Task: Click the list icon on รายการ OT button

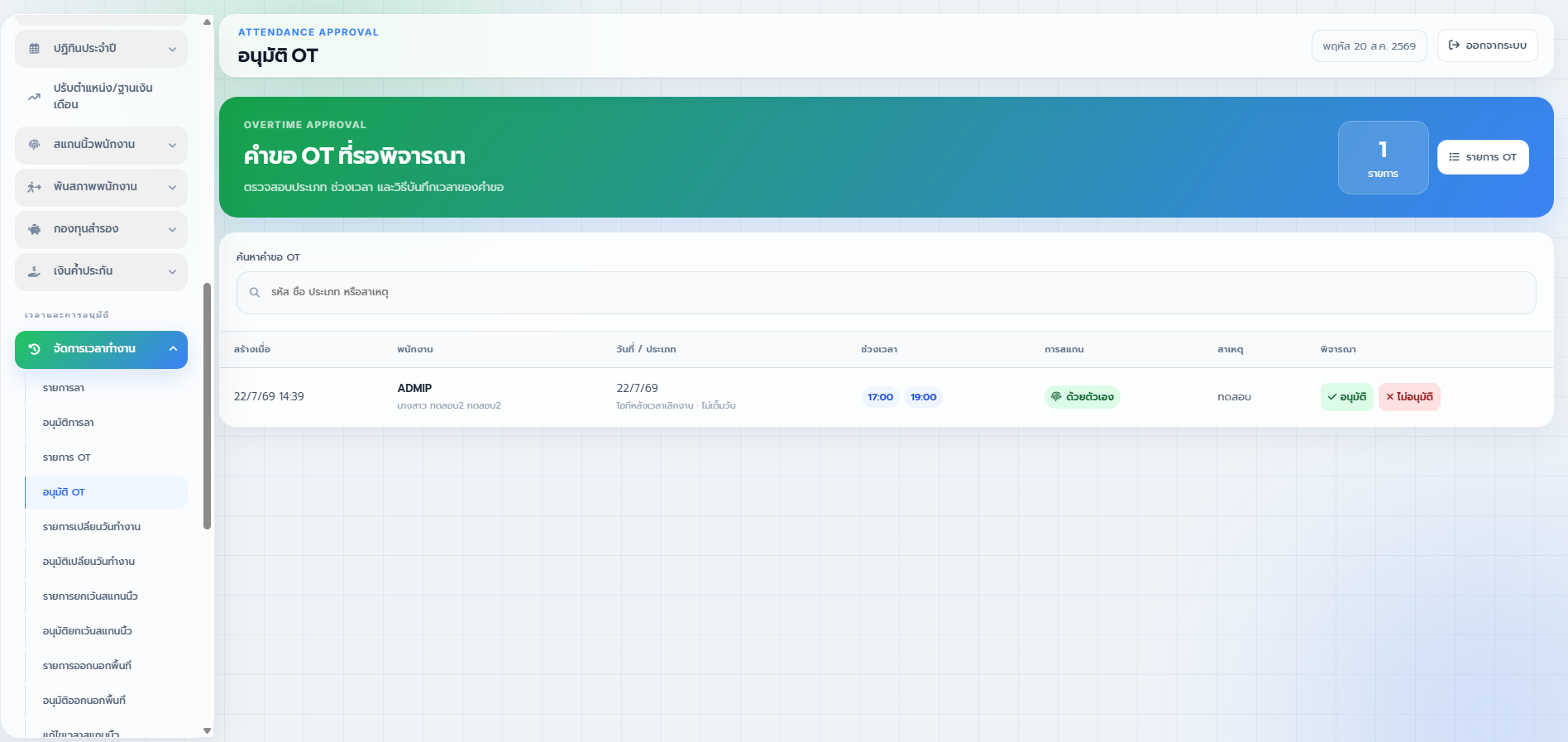Action: pos(1454,157)
